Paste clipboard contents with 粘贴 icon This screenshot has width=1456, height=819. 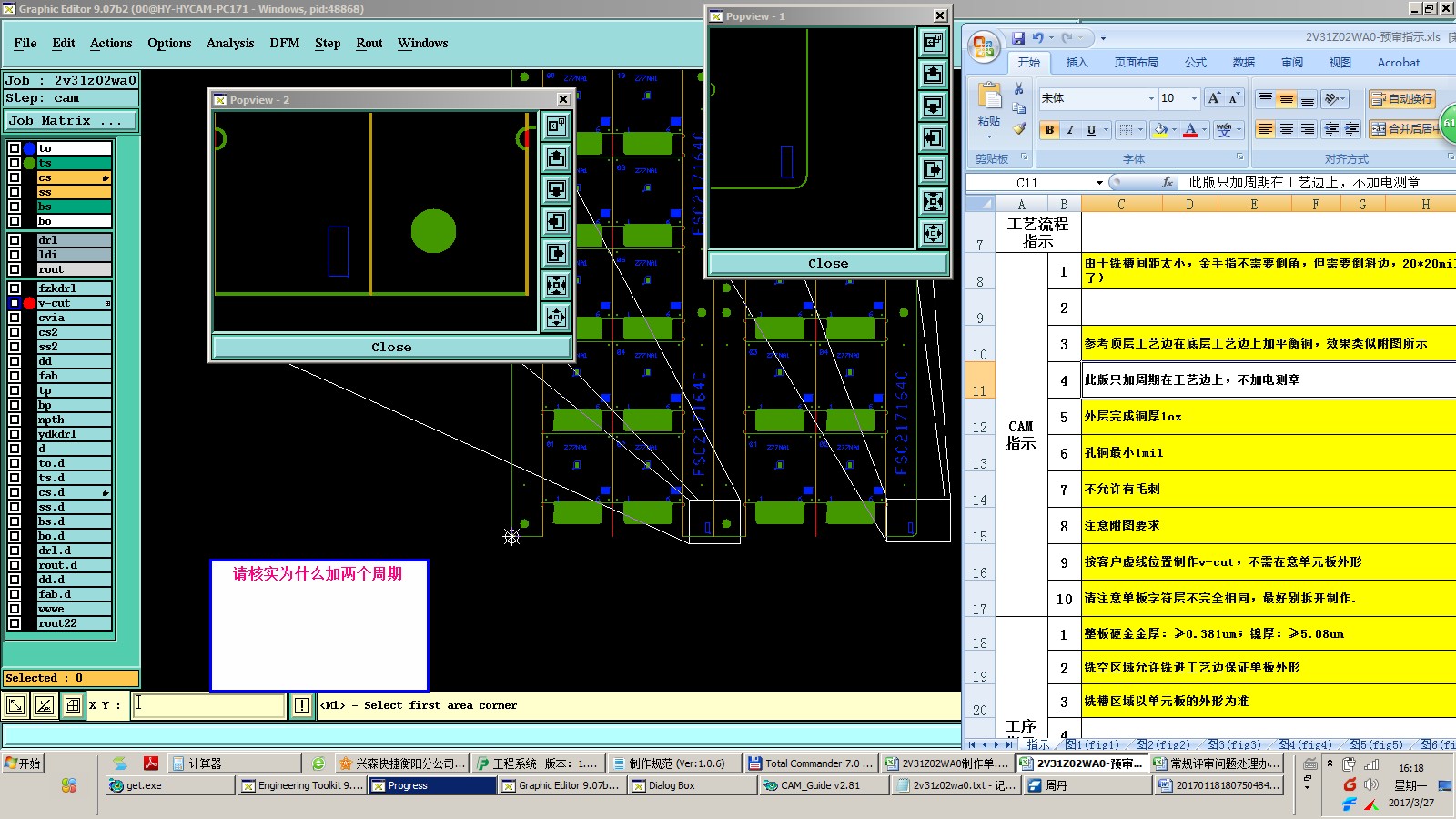(x=989, y=96)
